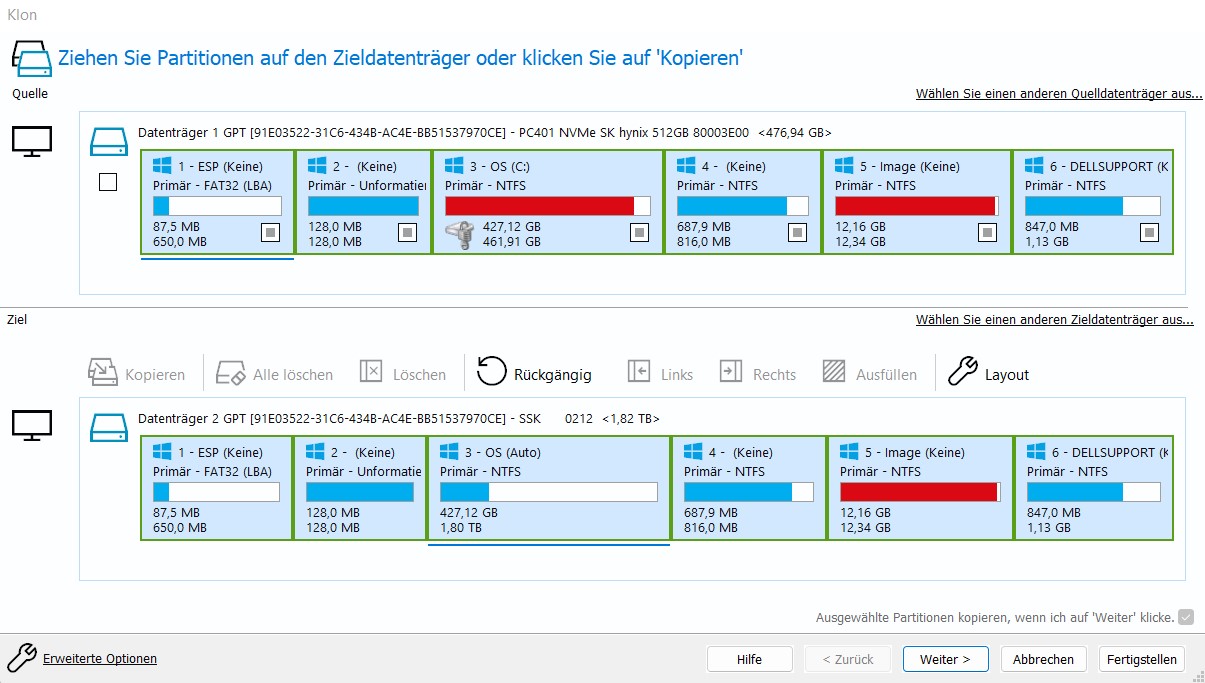This screenshot has width=1205, height=683.
Task: Click Windows logo of source partition 1 - ESP
Action: (x=163, y=165)
